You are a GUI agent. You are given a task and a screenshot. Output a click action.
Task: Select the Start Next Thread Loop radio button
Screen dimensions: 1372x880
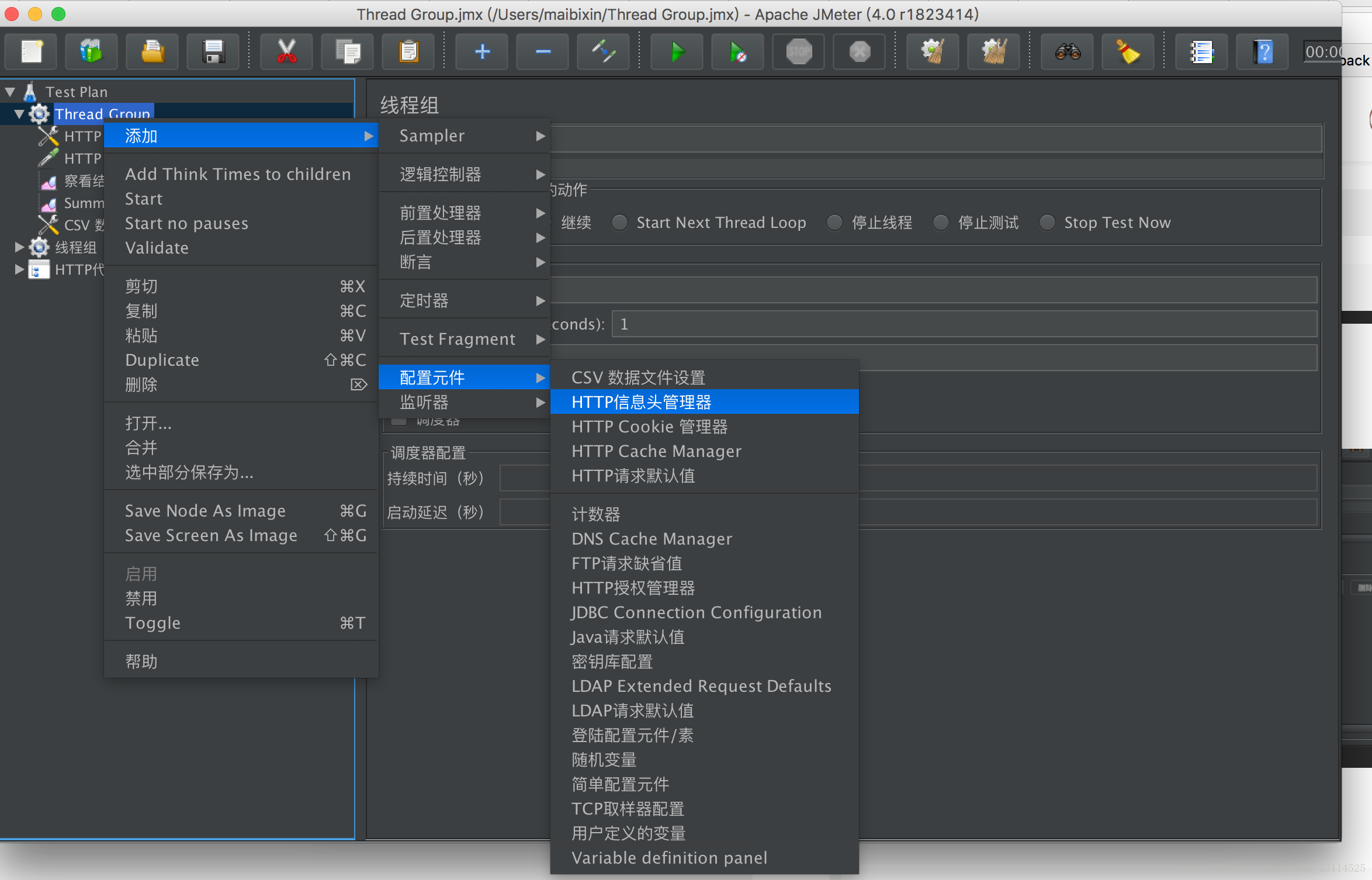pos(619,223)
